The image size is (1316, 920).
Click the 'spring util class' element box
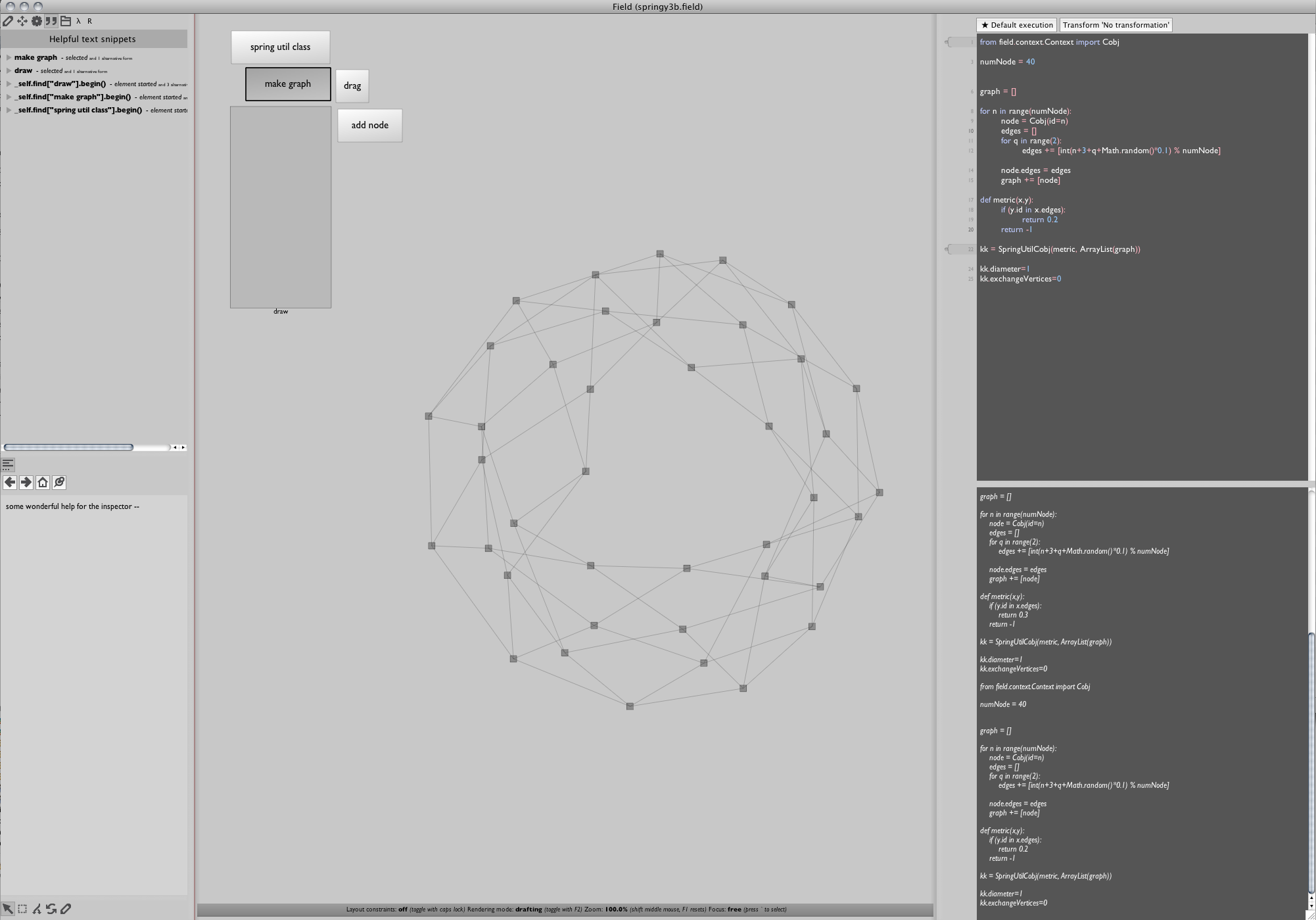(280, 47)
